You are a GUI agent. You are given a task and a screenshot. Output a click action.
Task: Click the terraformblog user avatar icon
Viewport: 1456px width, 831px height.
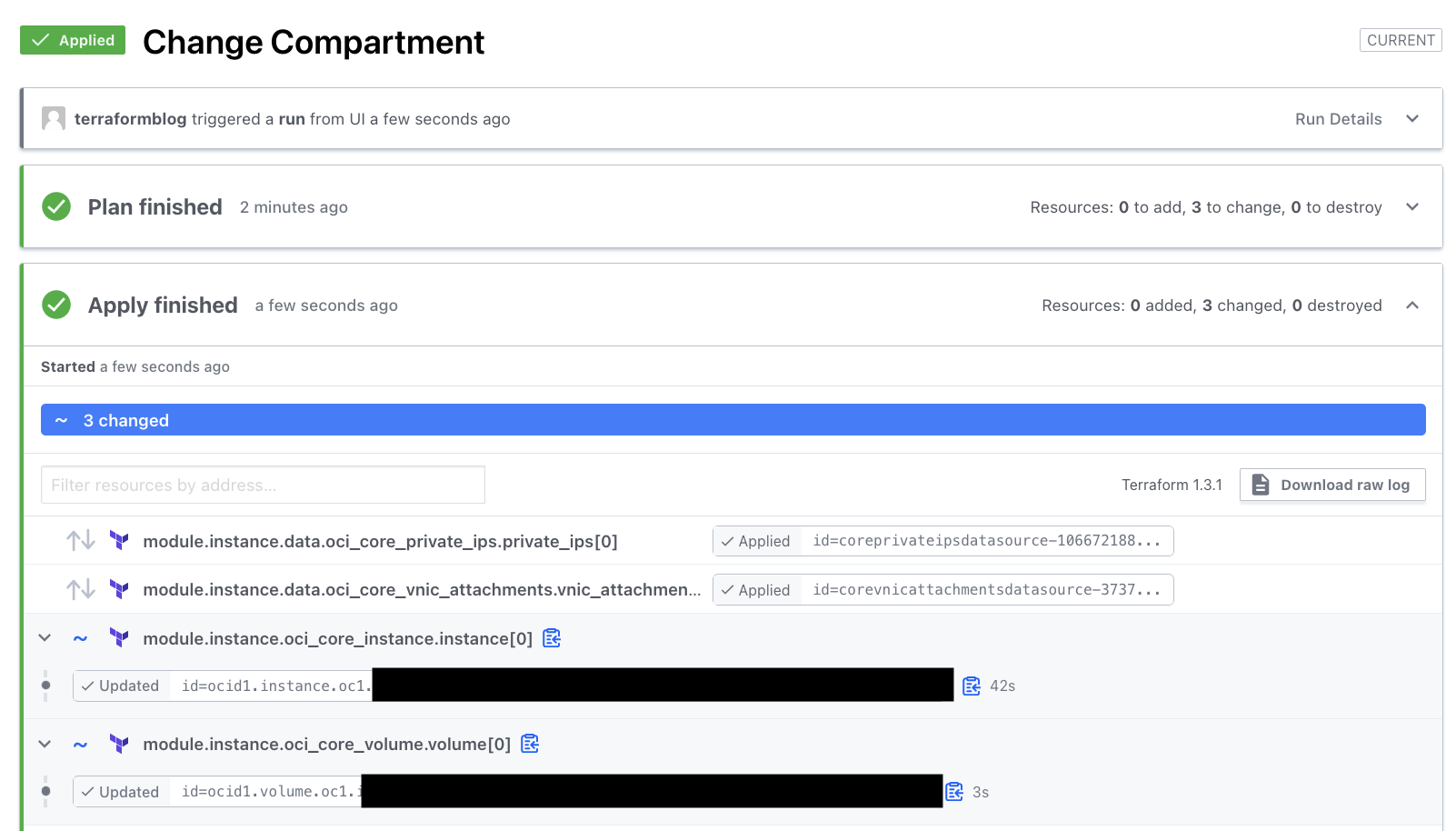point(54,119)
